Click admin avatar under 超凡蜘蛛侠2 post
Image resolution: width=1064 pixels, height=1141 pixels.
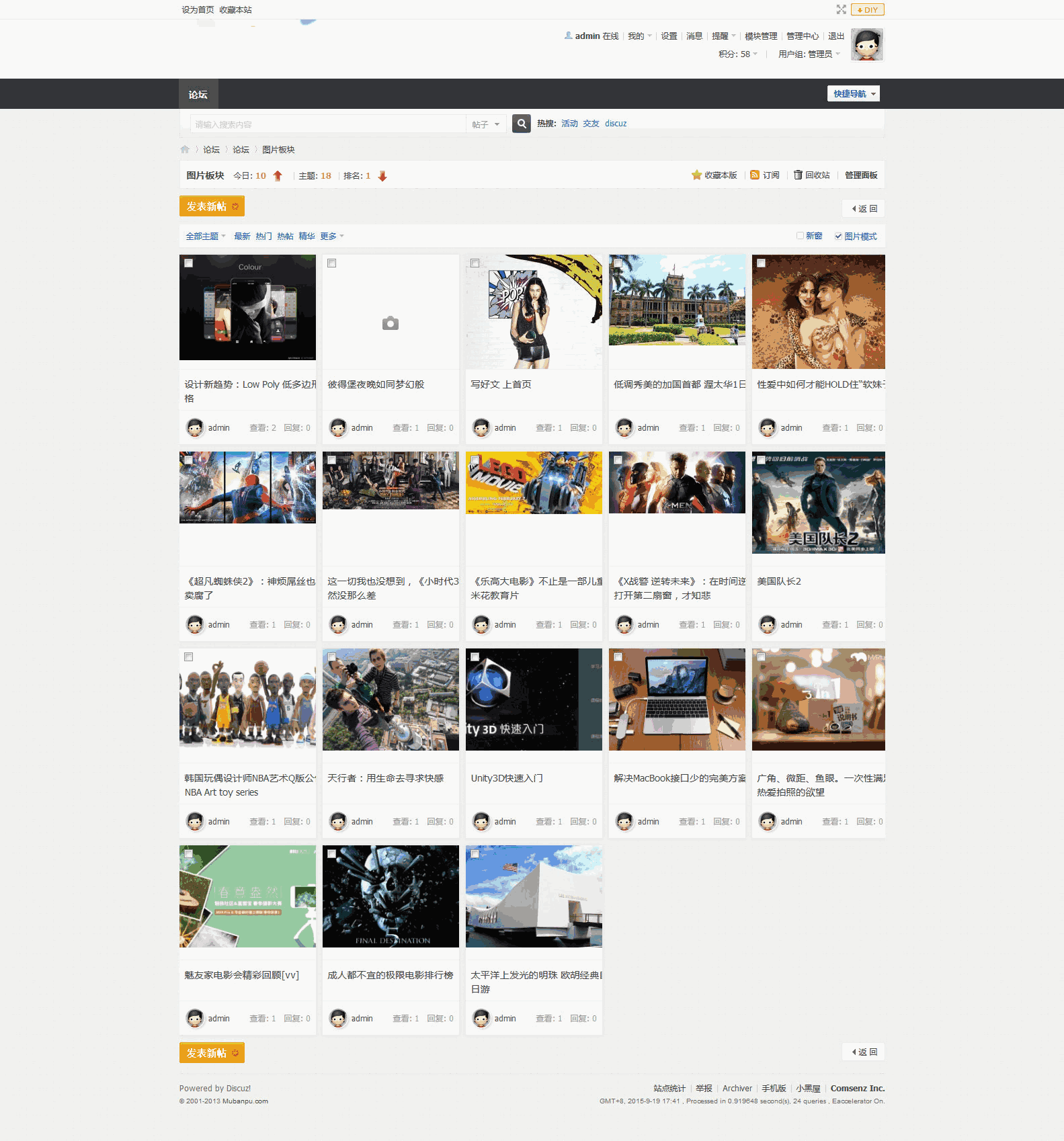tap(195, 624)
